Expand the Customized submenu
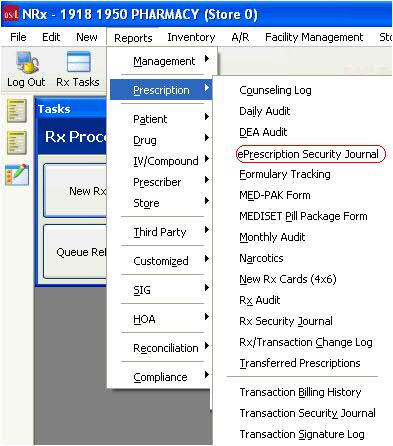 pyautogui.click(x=161, y=261)
